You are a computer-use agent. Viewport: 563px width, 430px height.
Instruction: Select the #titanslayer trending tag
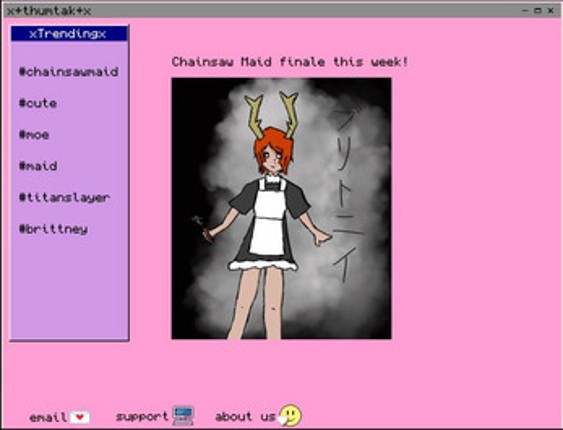(x=64, y=198)
